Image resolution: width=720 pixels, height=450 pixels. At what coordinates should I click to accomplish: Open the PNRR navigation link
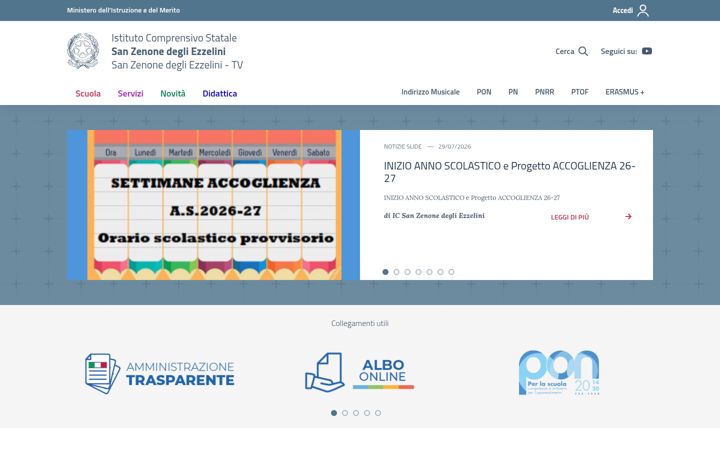click(x=544, y=92)
